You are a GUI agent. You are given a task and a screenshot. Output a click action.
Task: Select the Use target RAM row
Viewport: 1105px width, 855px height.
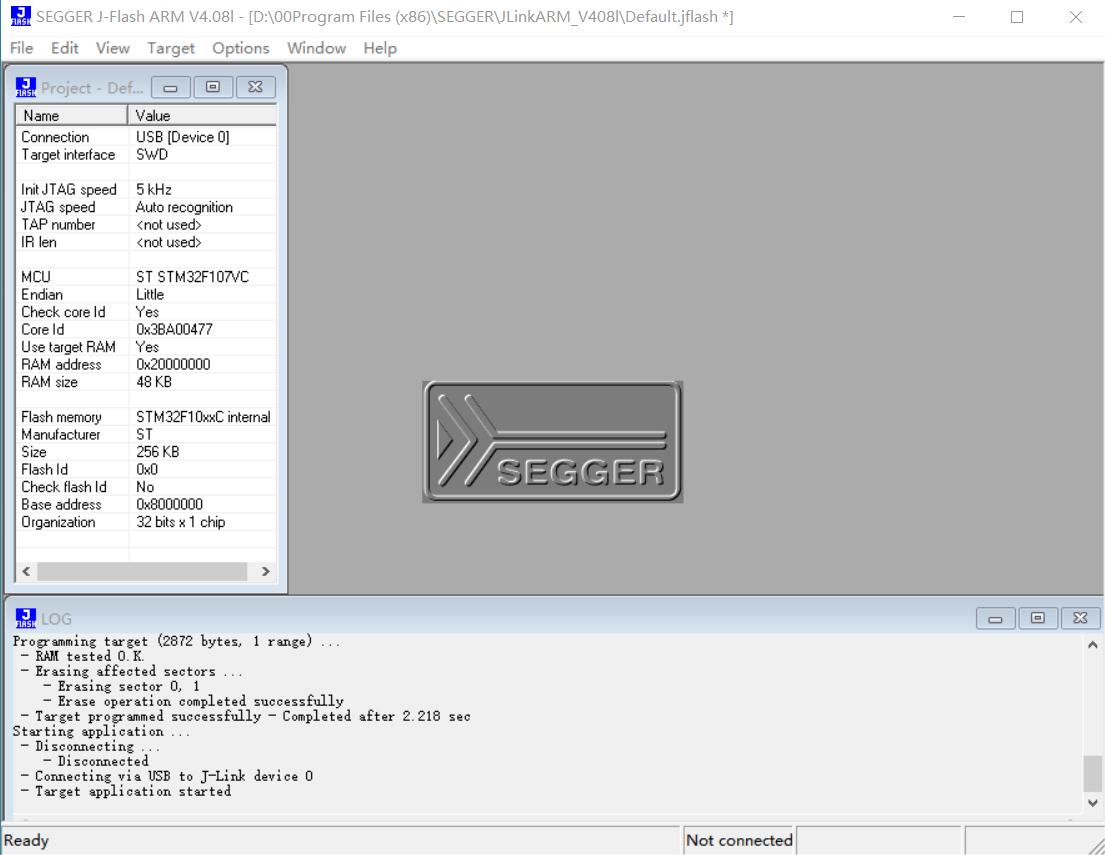click(x=146, y=347)
